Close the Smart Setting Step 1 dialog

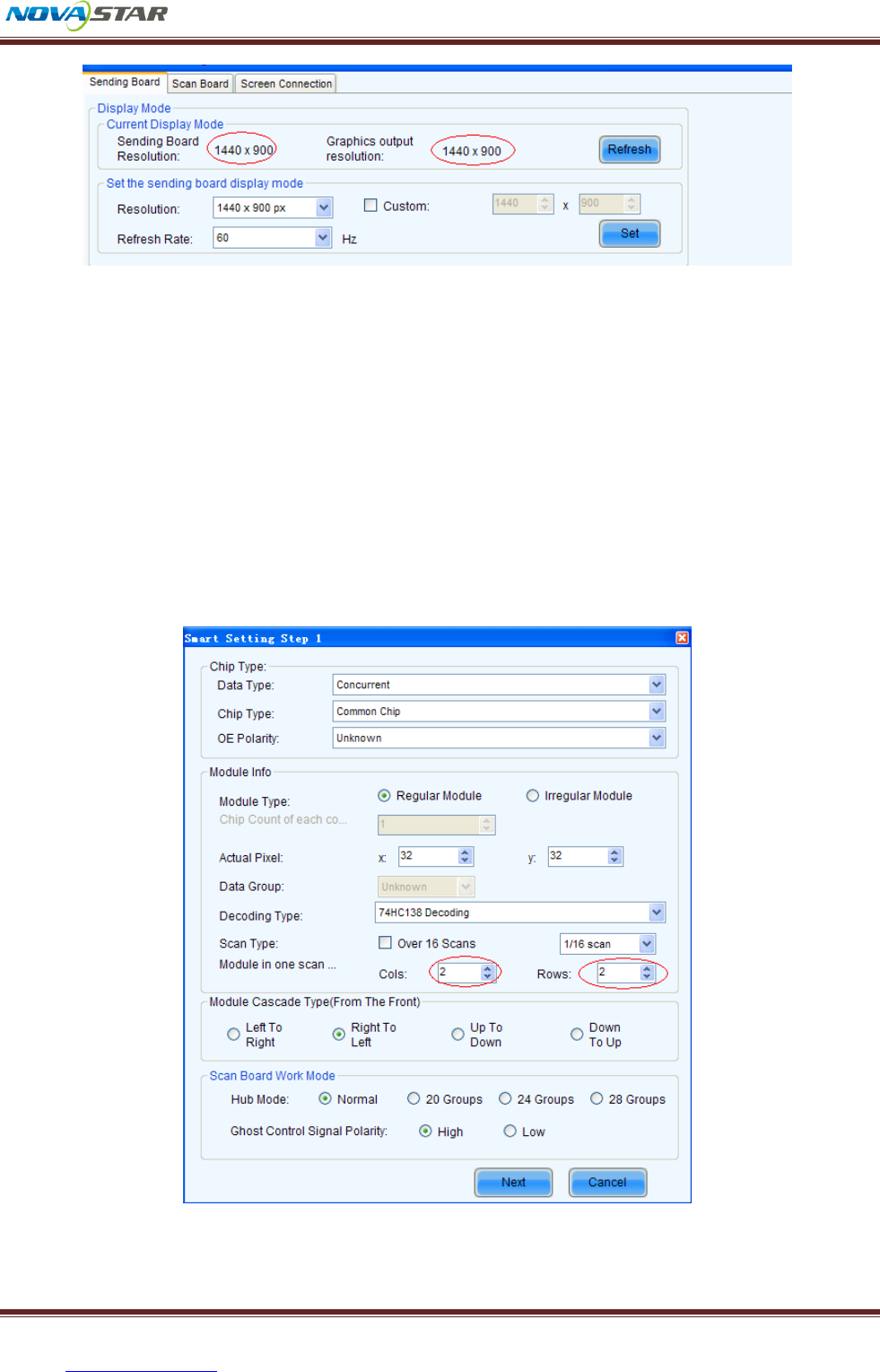tap(682, 638)
